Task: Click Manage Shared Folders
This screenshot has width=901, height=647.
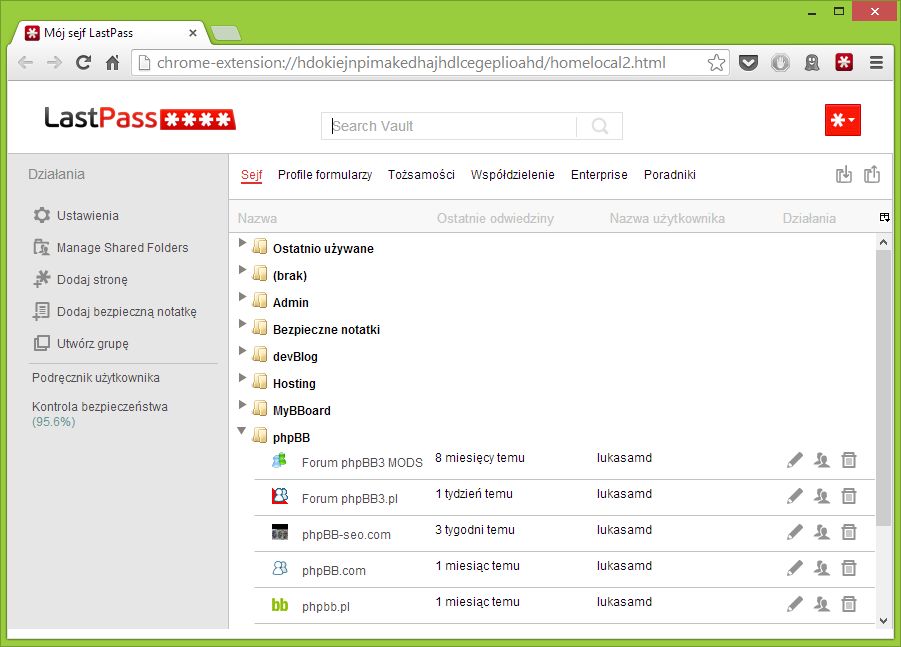Action: (111, 248)
